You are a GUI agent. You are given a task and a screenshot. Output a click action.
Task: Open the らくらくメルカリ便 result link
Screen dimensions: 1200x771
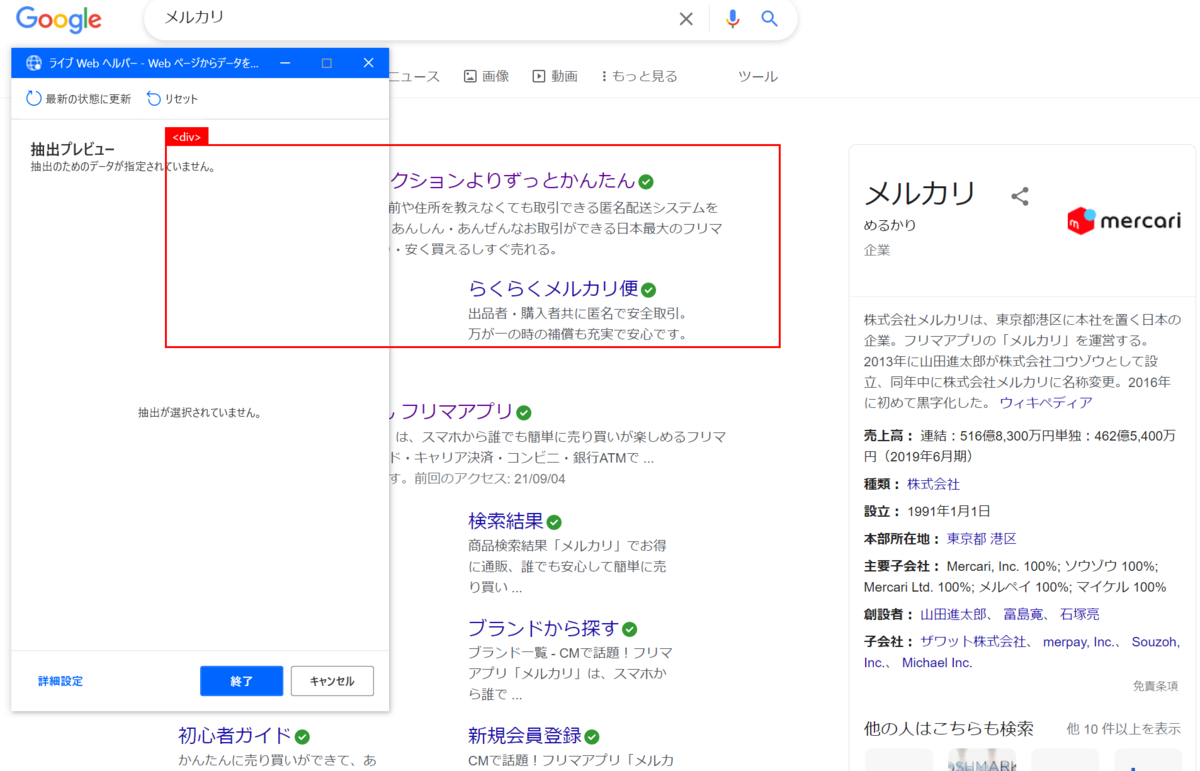(x=553, y=289)
